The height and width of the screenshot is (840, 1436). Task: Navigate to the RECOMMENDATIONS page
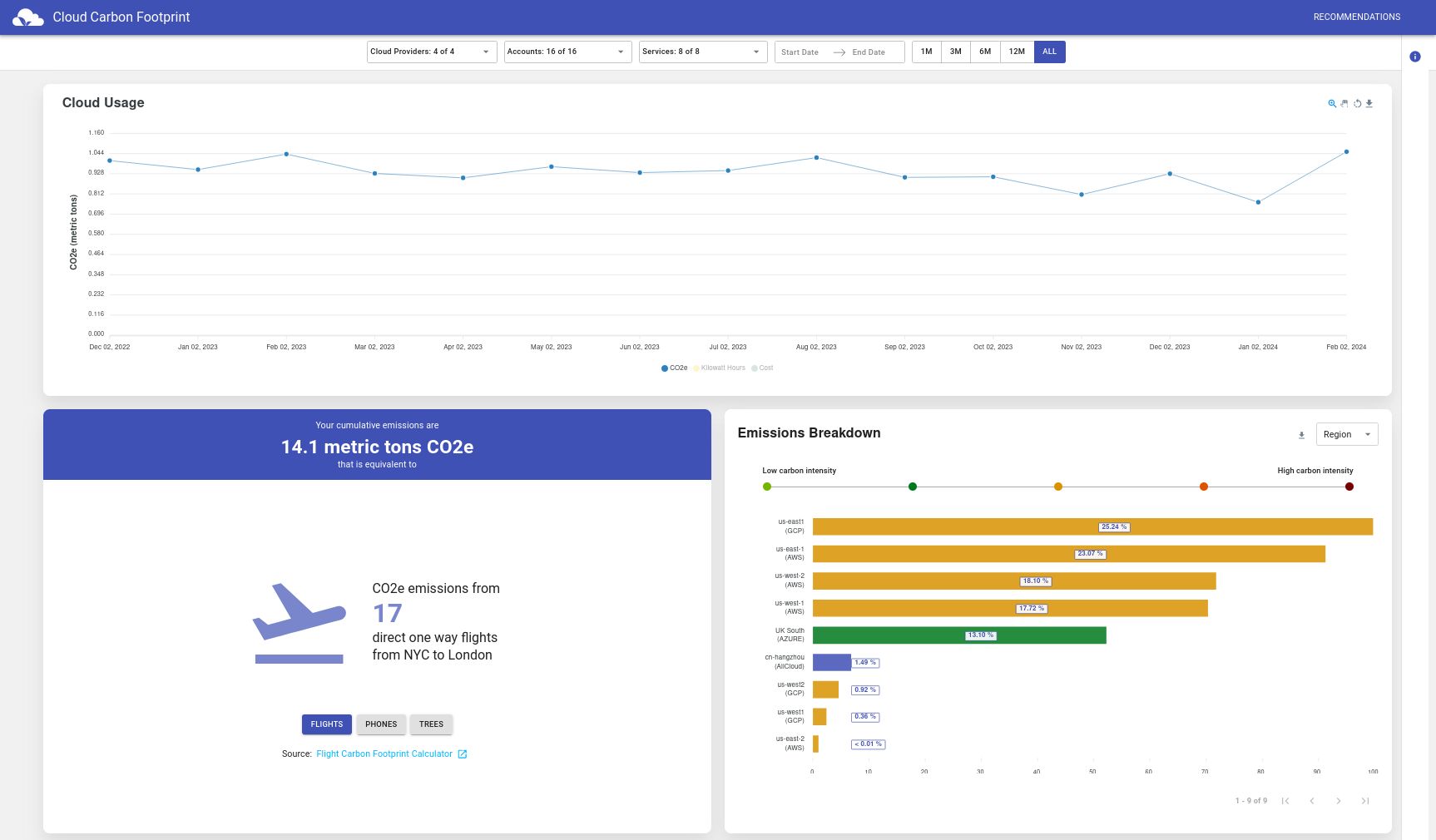tap(1356, 17)
